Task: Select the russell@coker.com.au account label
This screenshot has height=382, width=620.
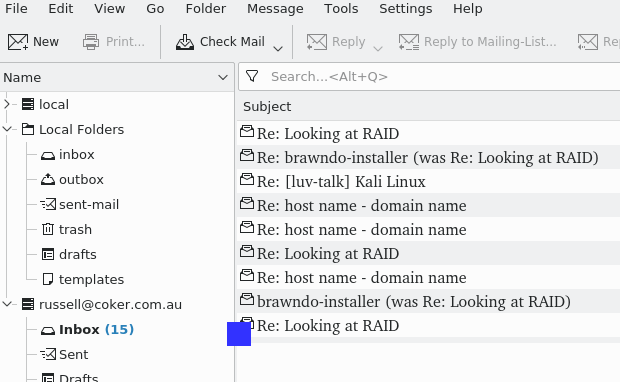Action: click(x=110, y=304)
